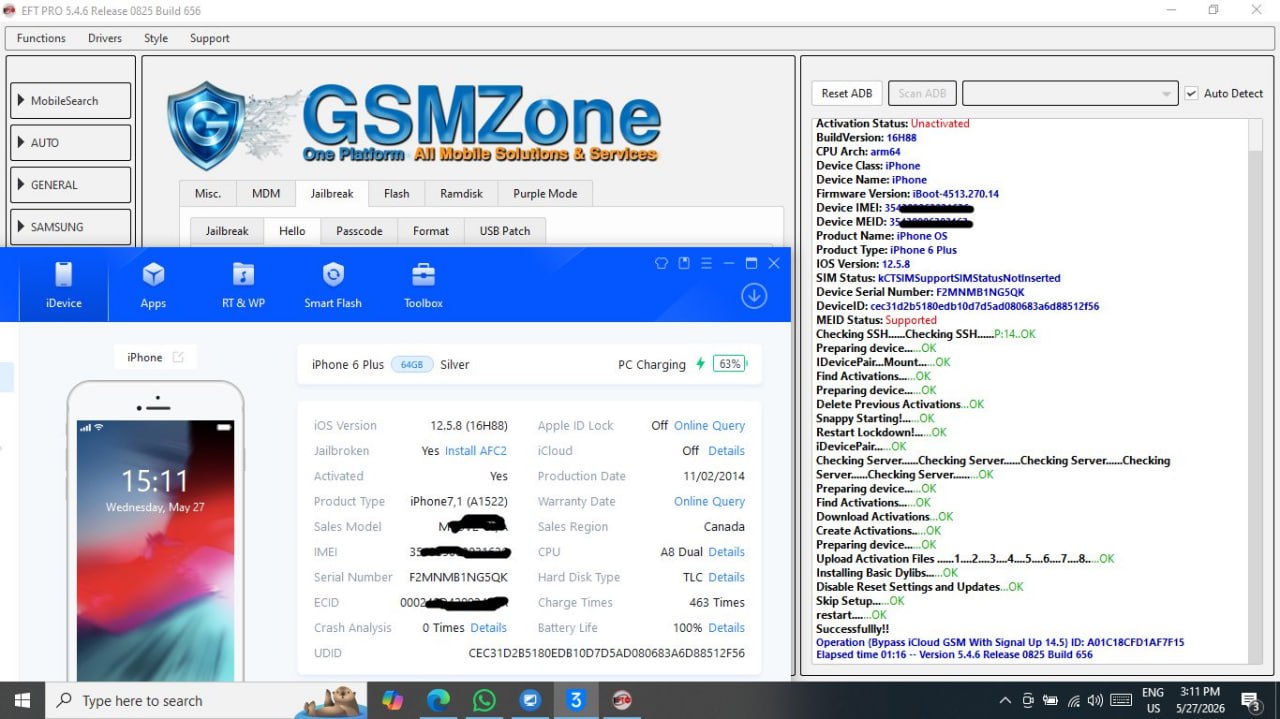
Task: Click the 64GB storage badge
Action: pyautogui.click(x=412, y=364)
